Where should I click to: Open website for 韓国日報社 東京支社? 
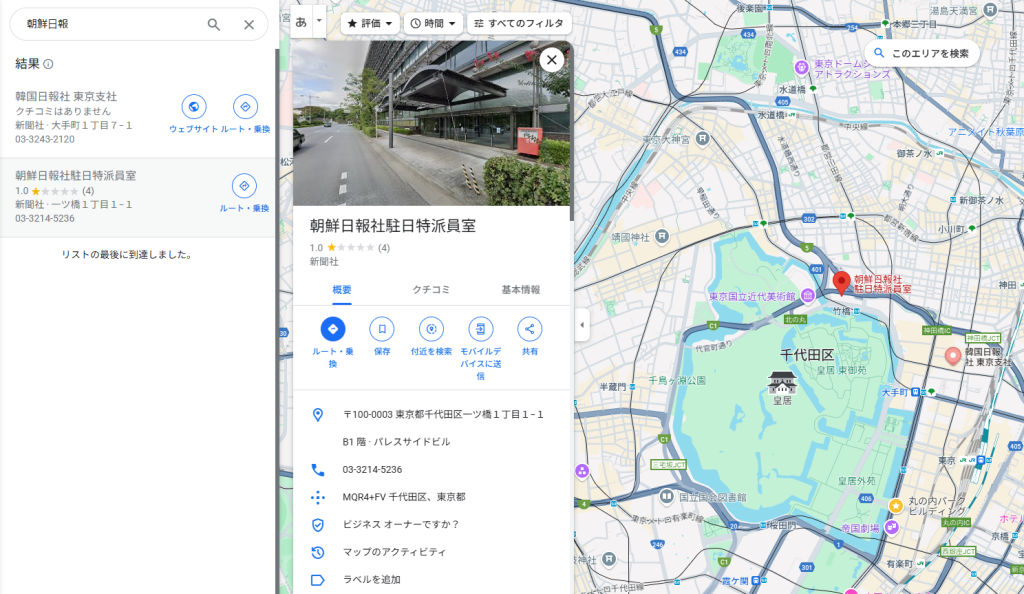pyautogui.click(x=193, y=107)
